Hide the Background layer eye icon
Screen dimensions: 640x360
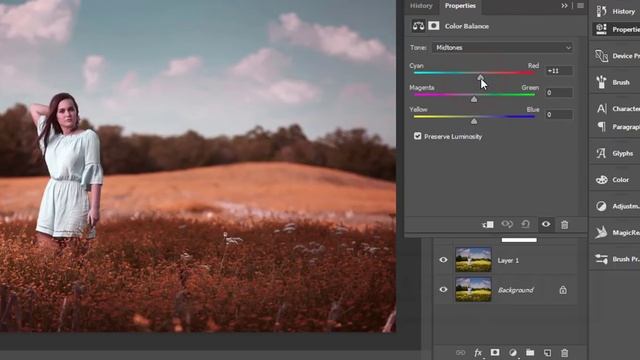pyautogui.click(x=443, y=290)
